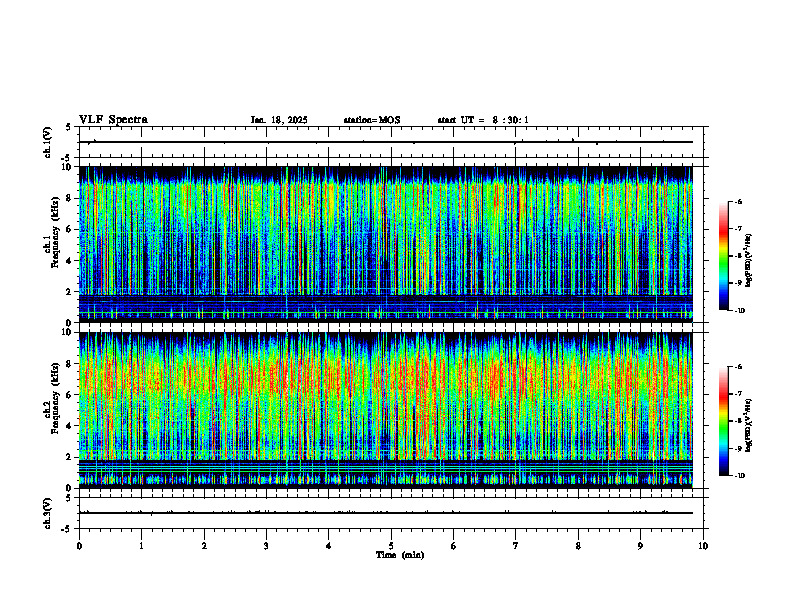This screenshot has width=792, height=612.
Task: Click the "-9" label on ch.2 color bar
Action: (x=738, y=448)
